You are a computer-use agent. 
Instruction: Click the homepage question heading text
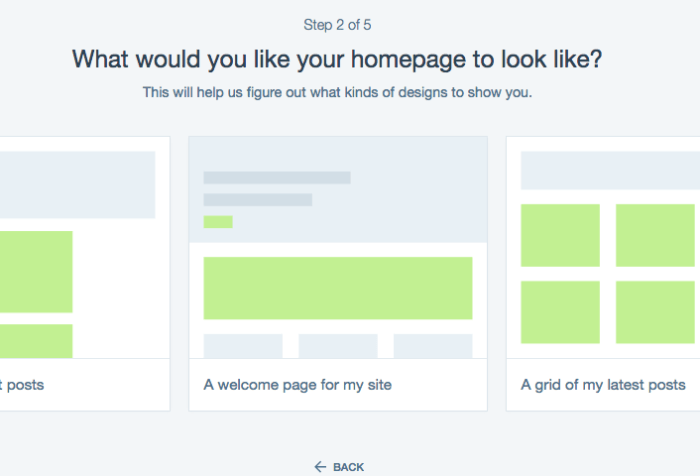337,59
